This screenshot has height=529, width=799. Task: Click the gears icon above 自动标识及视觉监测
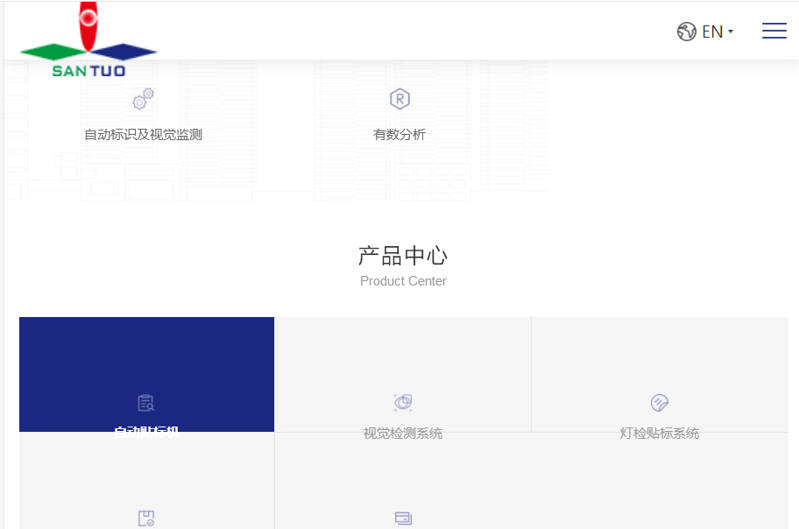[x=143, y=99]
